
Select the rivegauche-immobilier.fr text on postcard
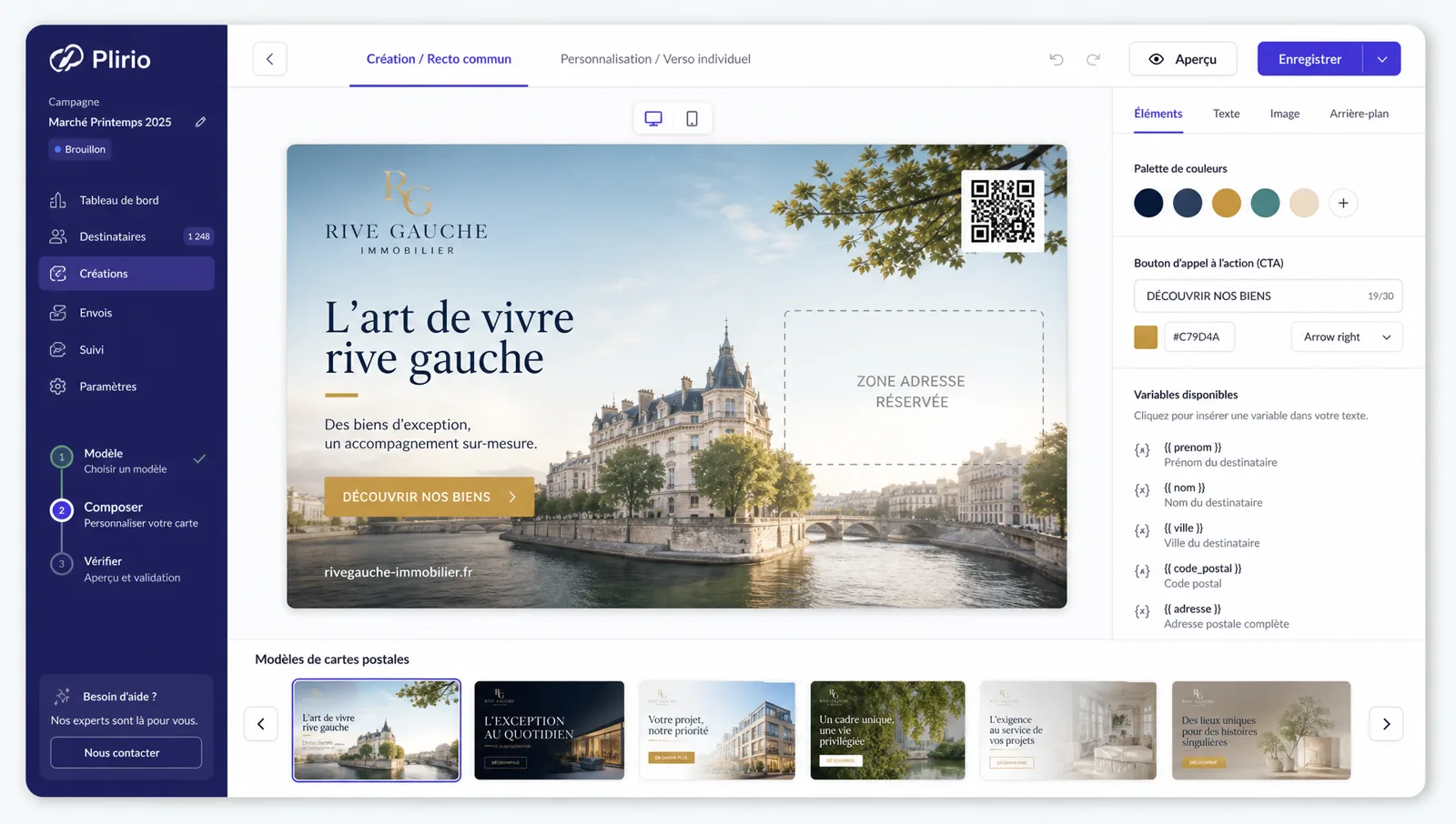click(x=399, y=572)
